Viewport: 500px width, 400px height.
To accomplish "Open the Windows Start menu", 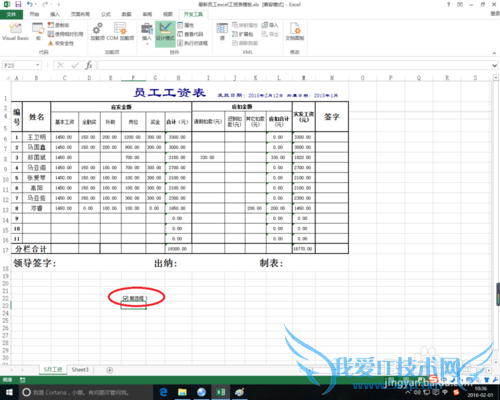I will point(9,392).
